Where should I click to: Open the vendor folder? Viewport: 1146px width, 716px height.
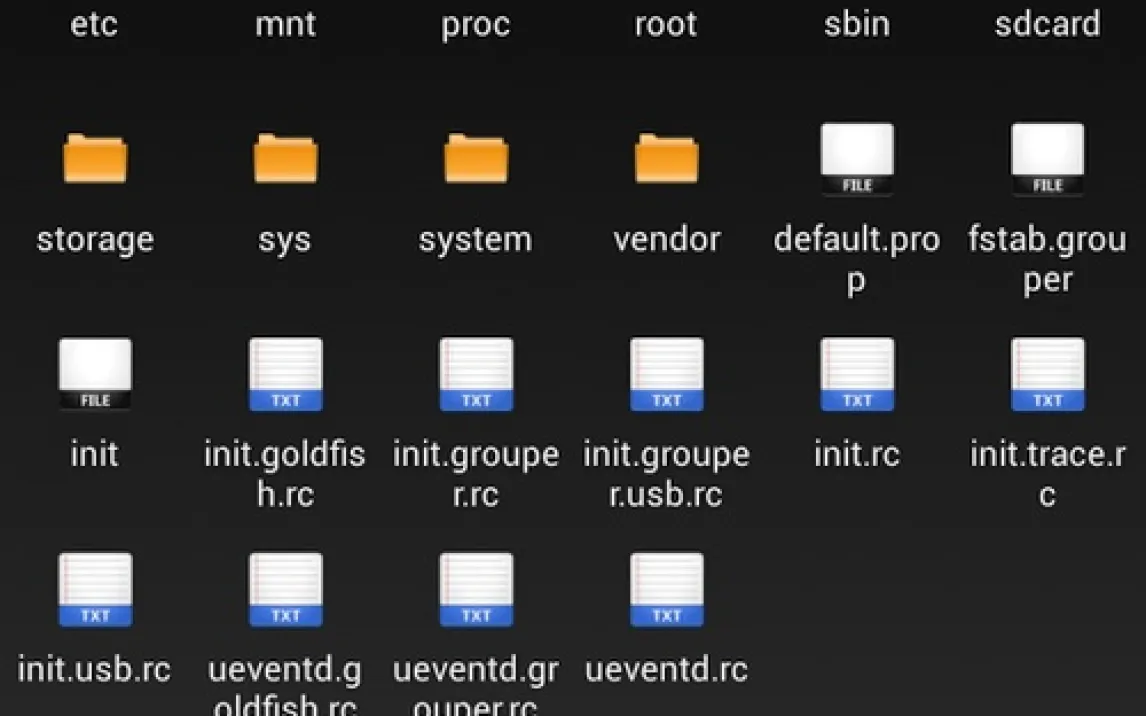(x=666, y=160)
